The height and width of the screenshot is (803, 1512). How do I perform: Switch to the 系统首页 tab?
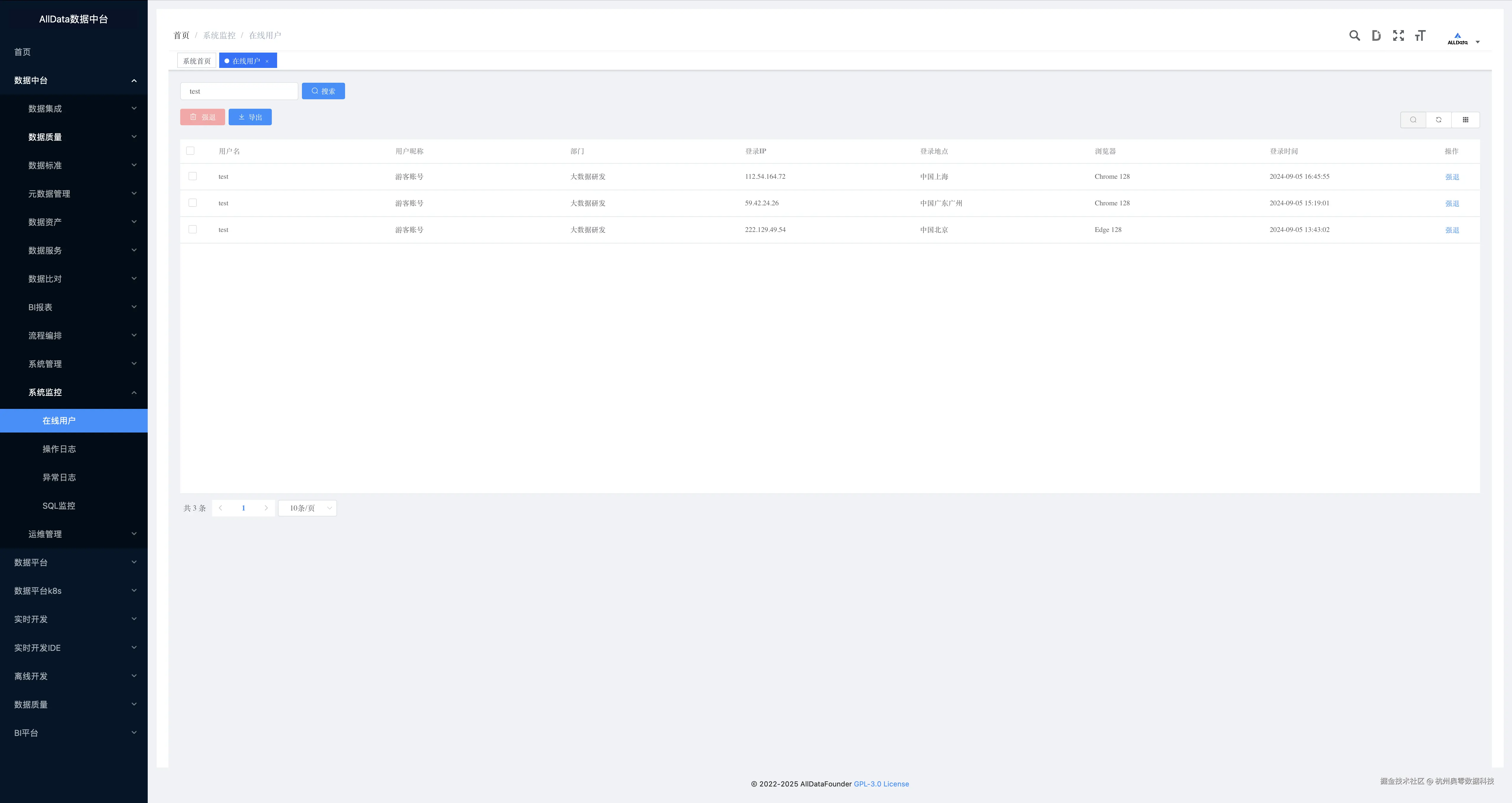click(x=197, y=61)
